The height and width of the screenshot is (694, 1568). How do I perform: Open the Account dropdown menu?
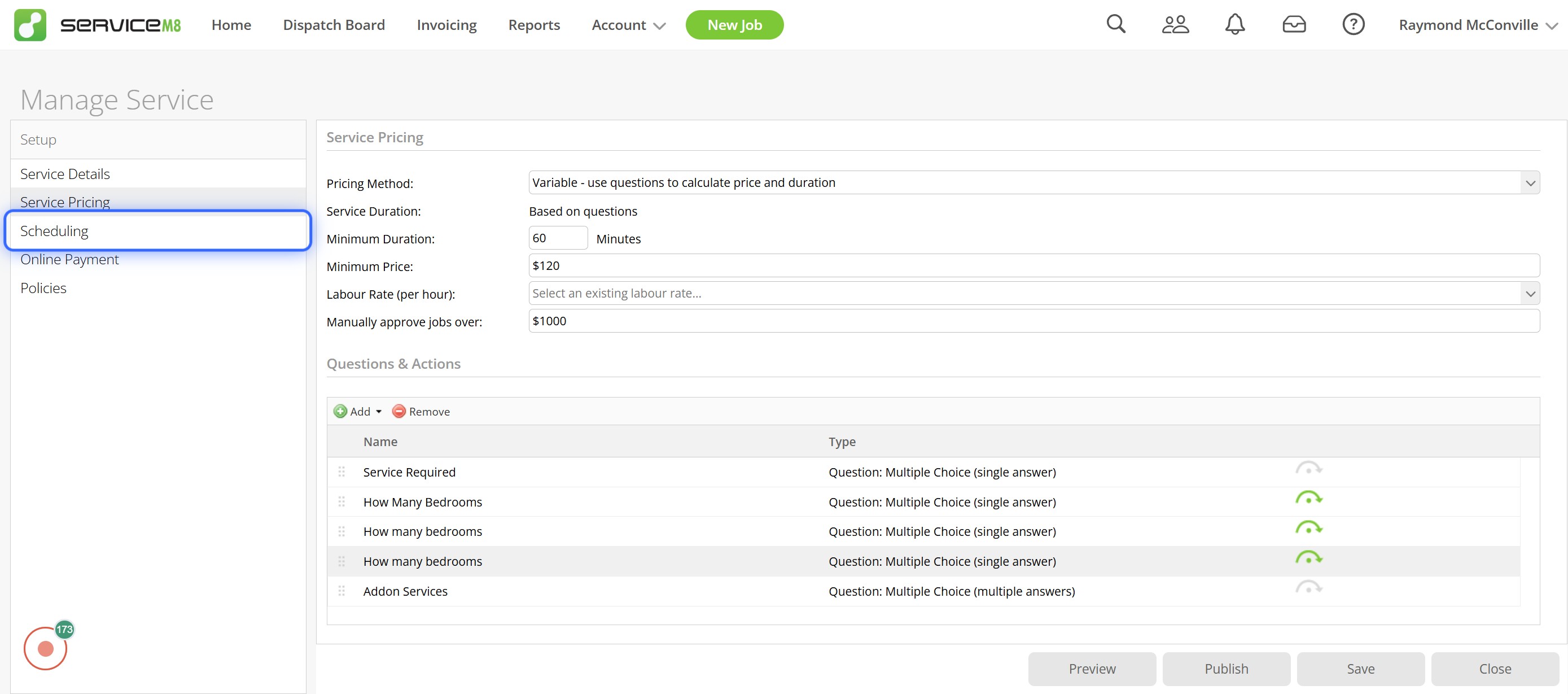pos(628,25)
